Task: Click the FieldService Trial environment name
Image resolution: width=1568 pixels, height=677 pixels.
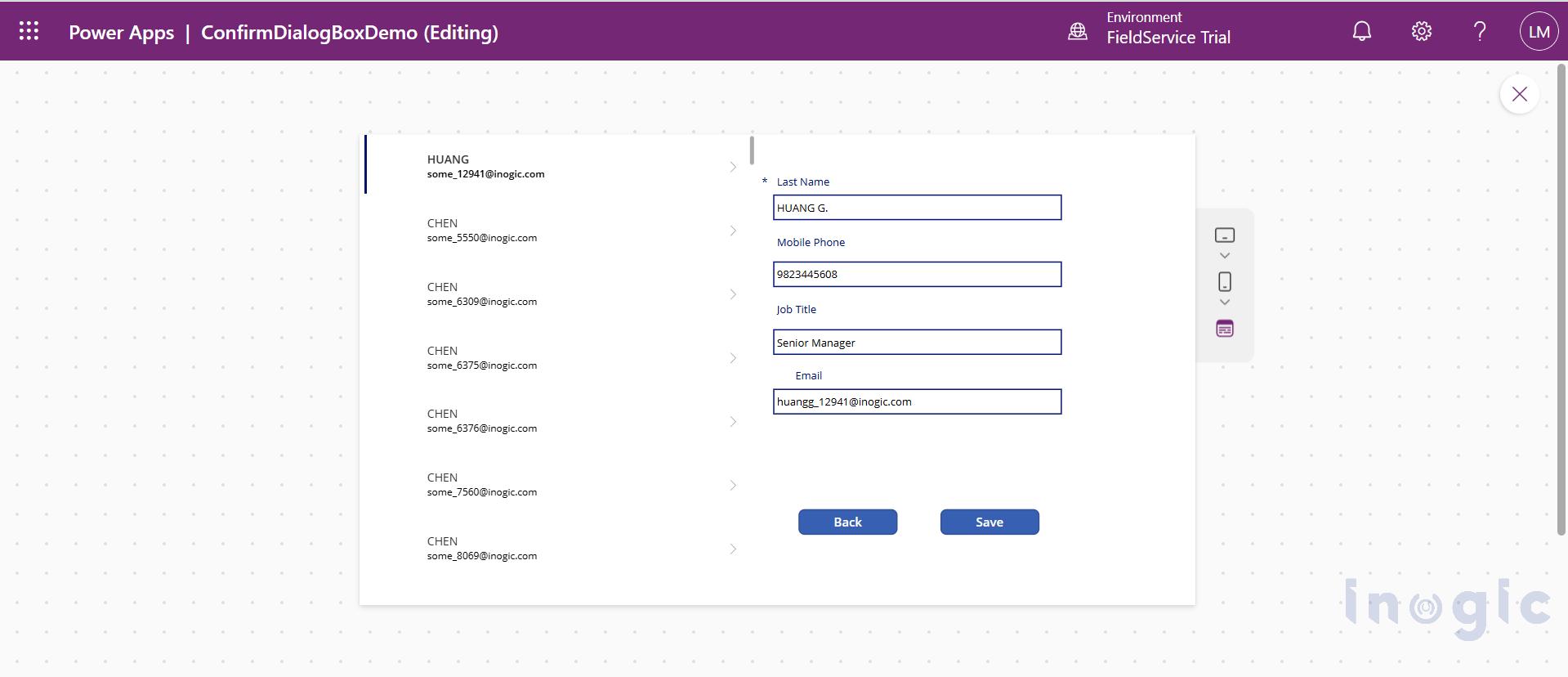Action: 1168,38
